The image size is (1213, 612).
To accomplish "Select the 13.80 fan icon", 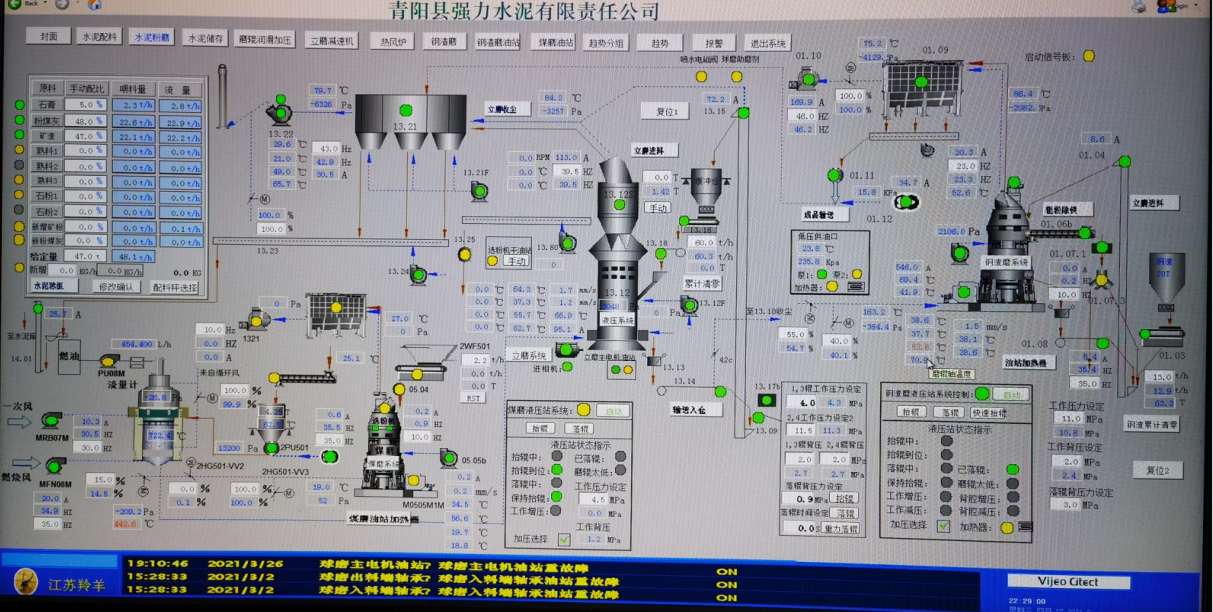I will pyautogui.click(x=567, y=243).
